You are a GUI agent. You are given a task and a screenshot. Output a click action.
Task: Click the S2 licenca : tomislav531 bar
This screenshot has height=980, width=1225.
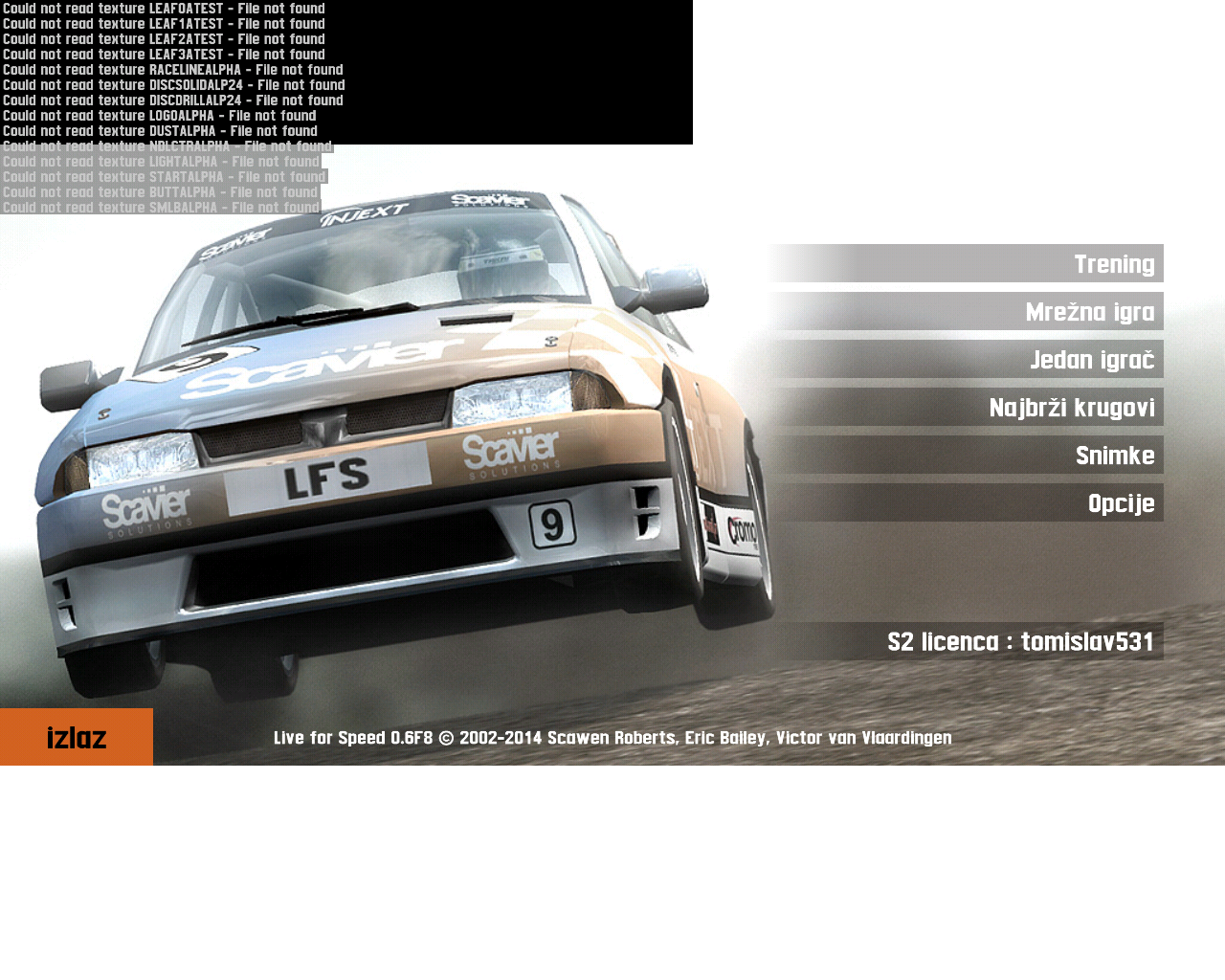click(965, 641)
